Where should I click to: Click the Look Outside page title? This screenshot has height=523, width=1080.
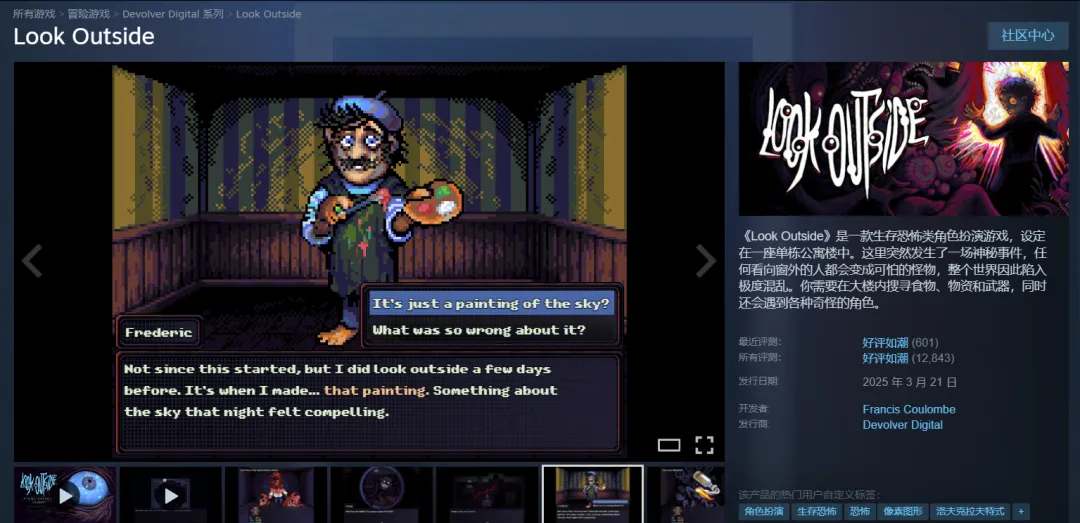(83, 37)
